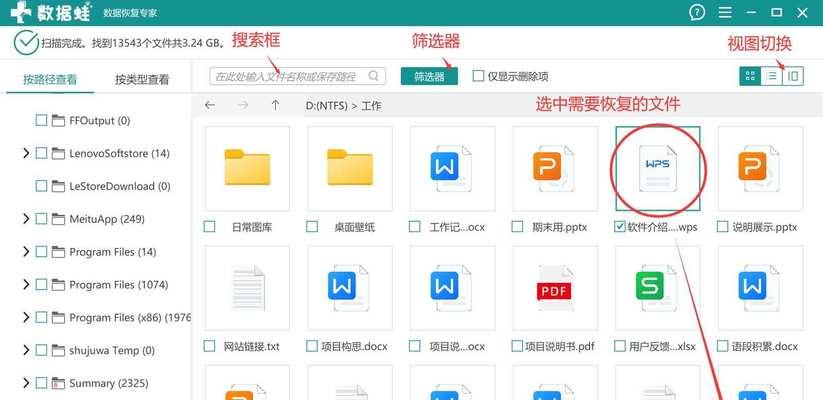823x400 pixels.
Task: Expand the shujuwa Temp (0) node
Action: pos(25,350)
